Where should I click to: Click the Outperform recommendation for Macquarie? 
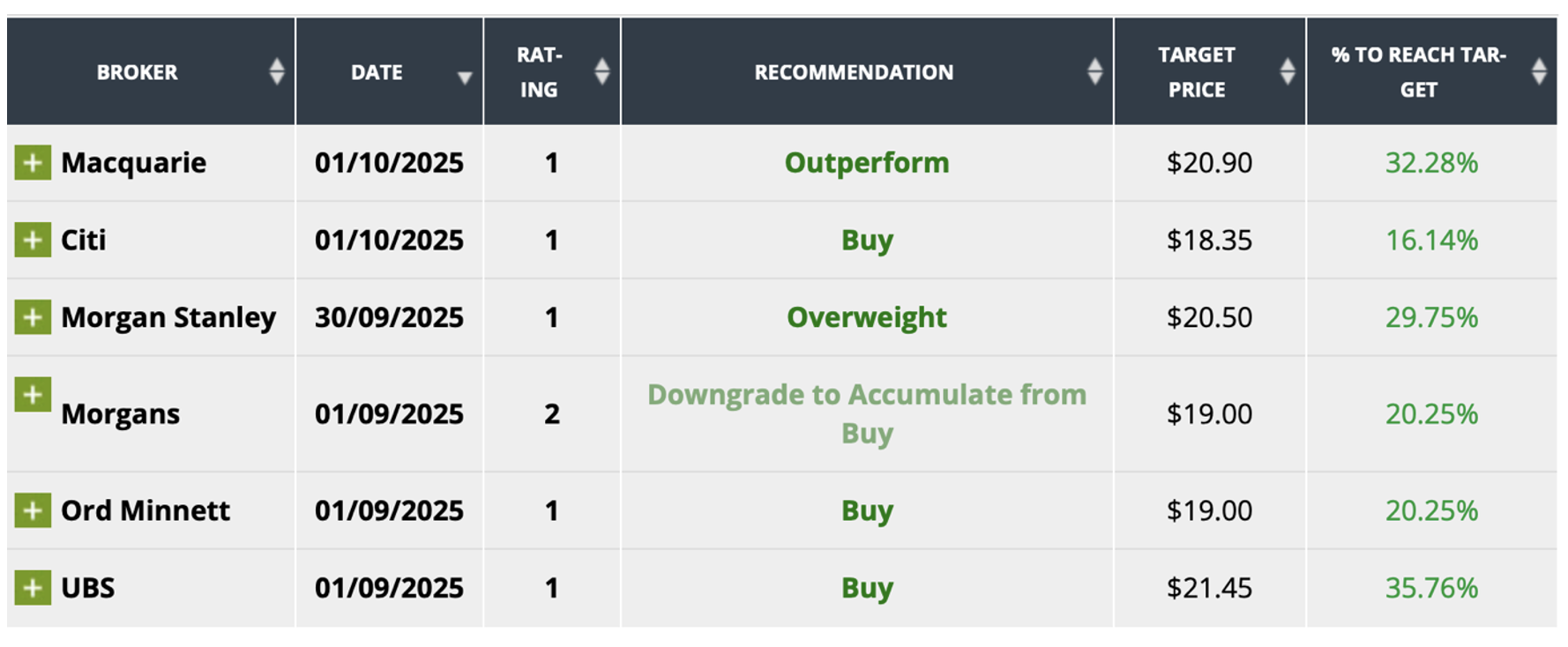coord(867,163)
